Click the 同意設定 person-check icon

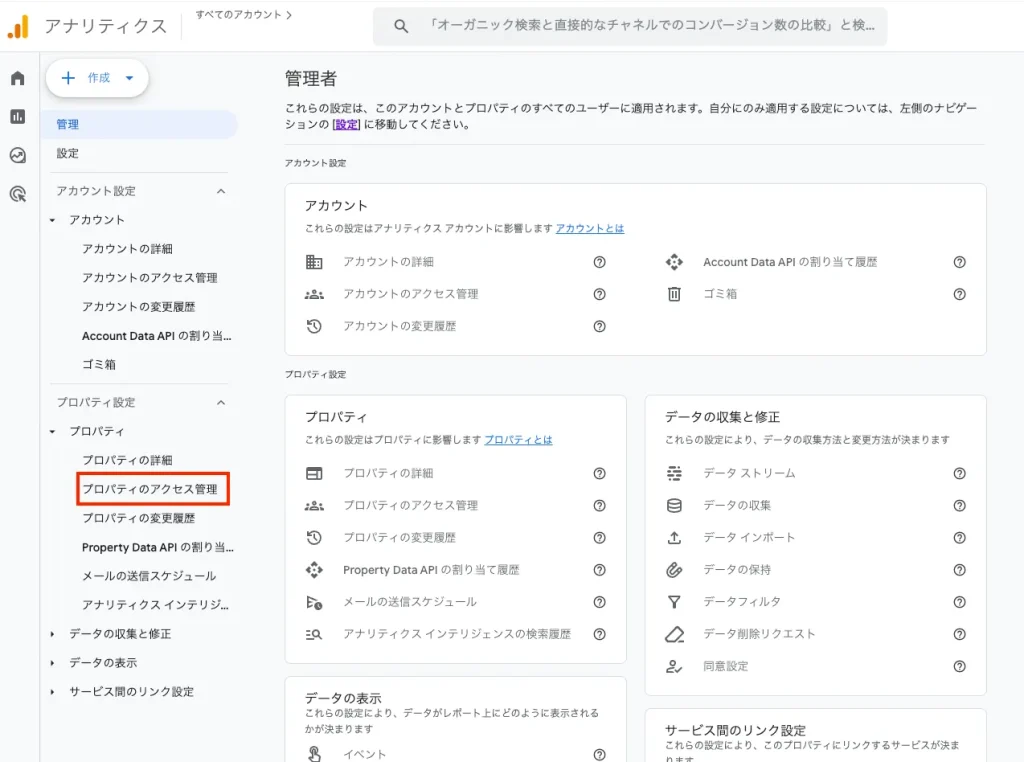tap(674, 667)
